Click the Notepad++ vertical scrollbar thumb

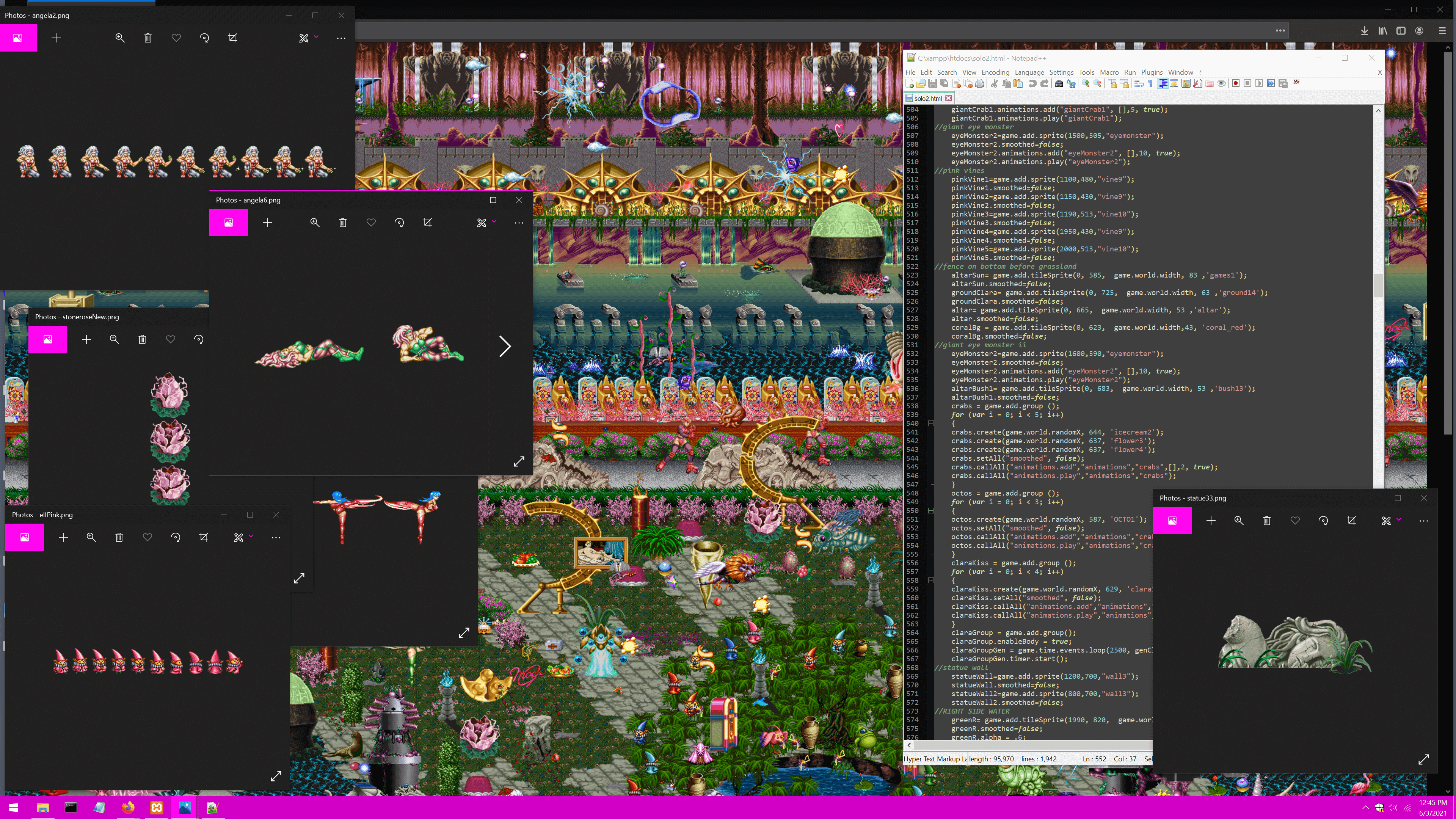pyautogui.click(x=1378, y=285)
